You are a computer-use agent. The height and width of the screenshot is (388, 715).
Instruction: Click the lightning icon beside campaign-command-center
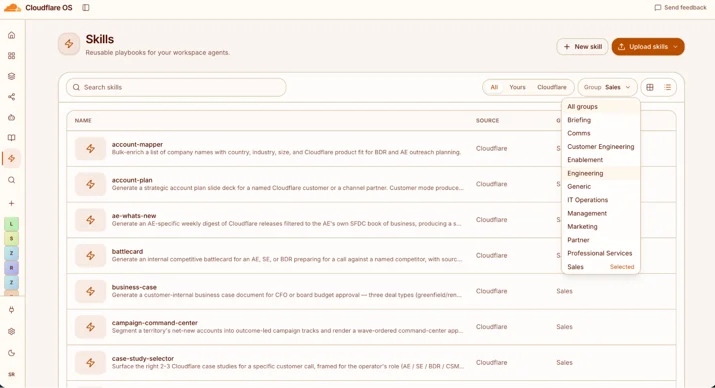[90, 327]
